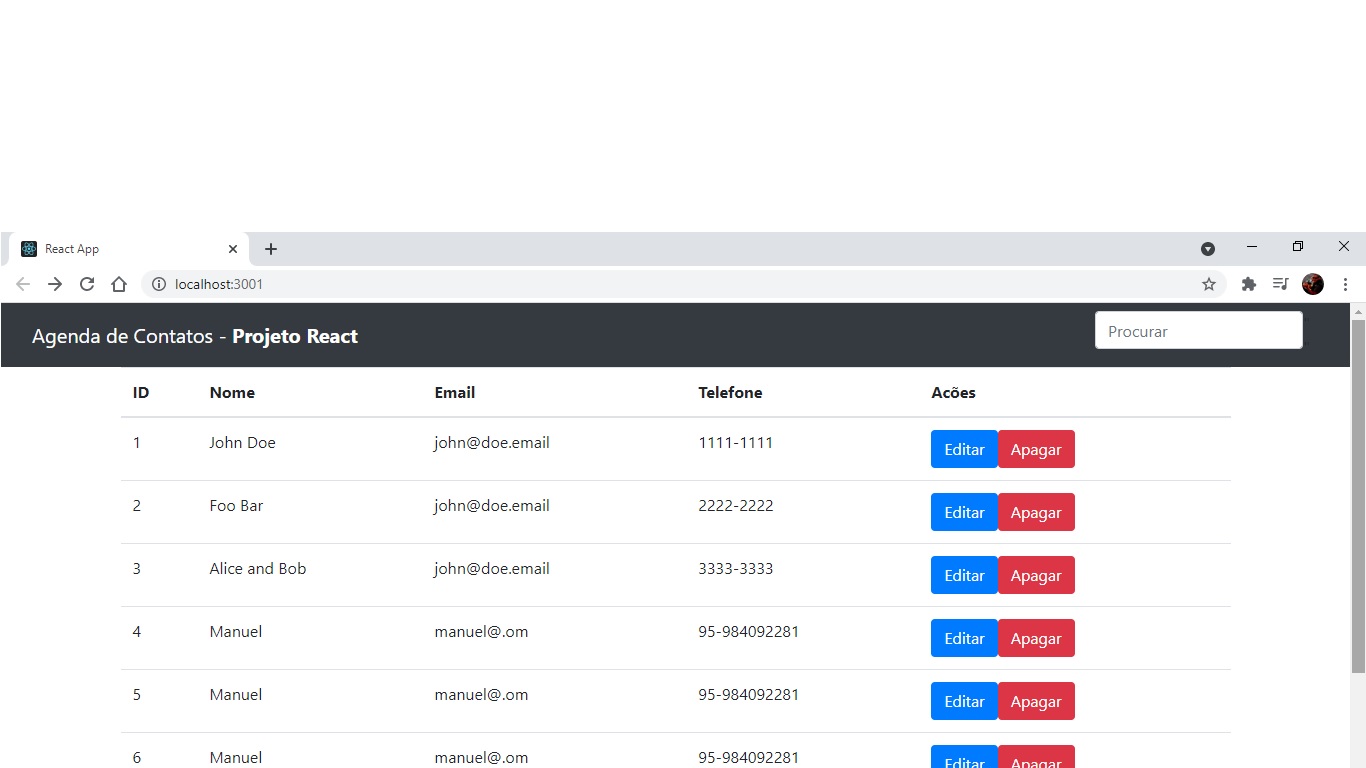Click Editar on the row with ID 5
Image resolution: width=1366 pixels, height=768 pixels.
[x=963, y=701]
